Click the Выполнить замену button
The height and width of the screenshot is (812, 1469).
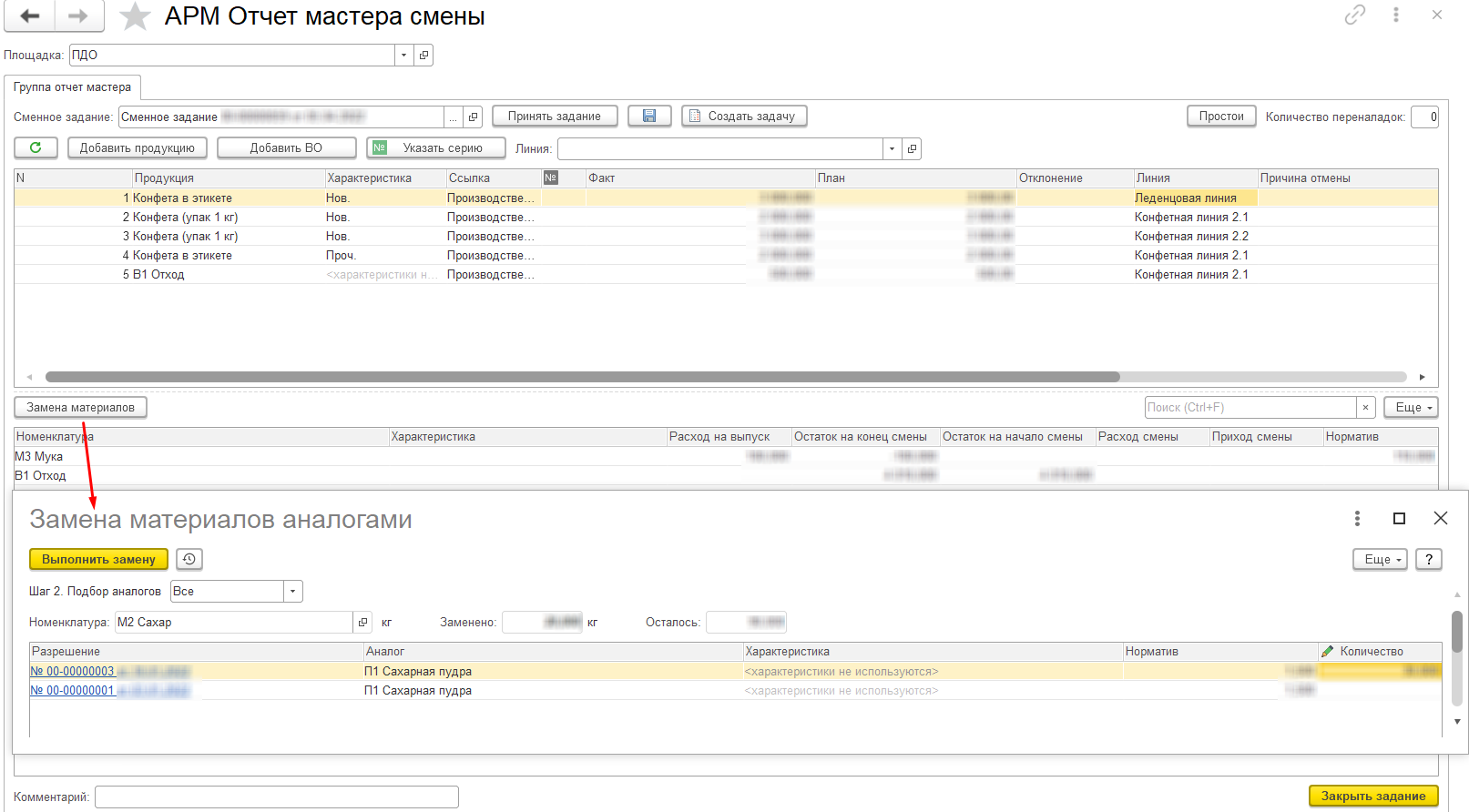click(98, 559)
